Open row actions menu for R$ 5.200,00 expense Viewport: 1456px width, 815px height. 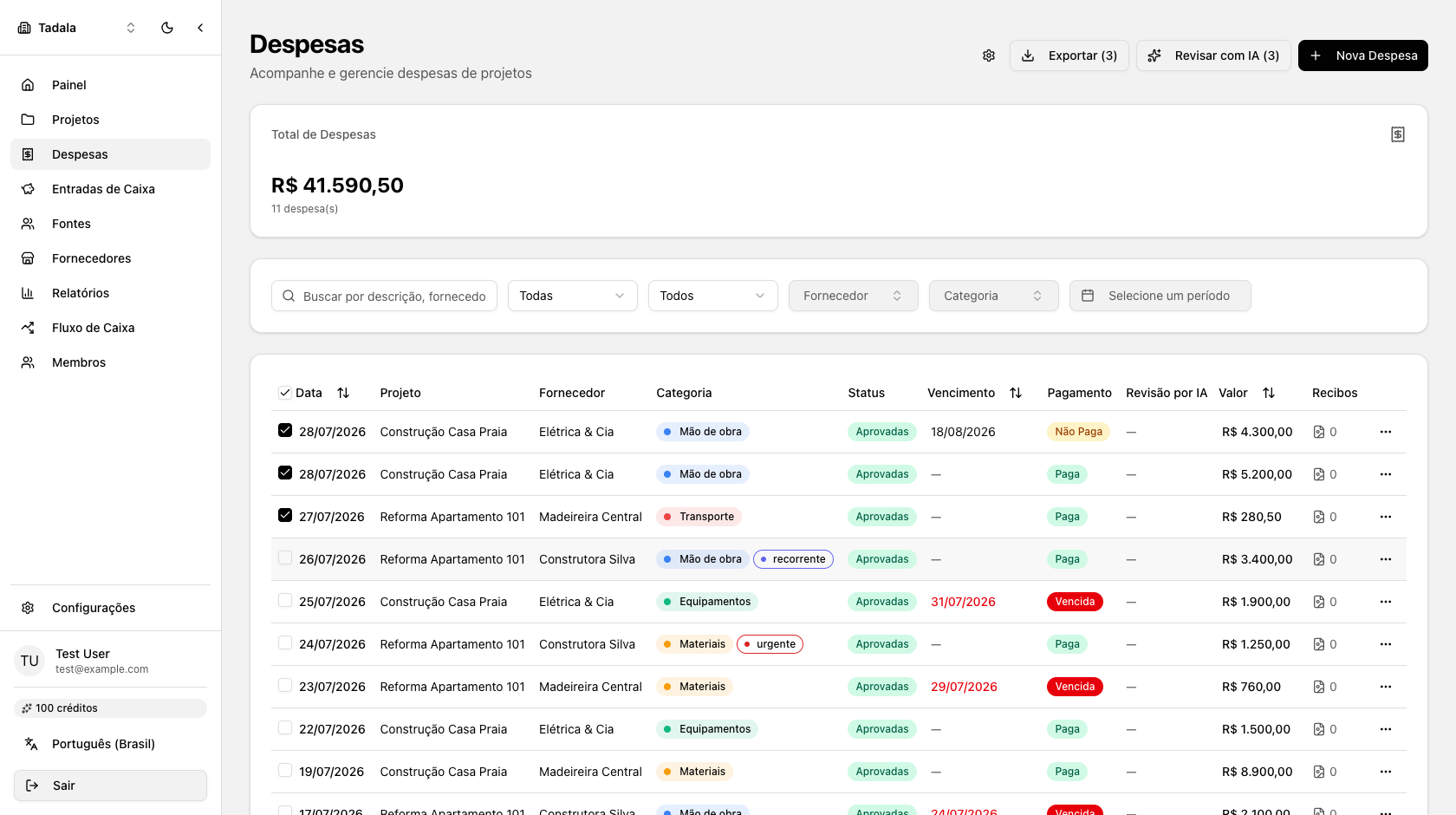point(1386,474)
